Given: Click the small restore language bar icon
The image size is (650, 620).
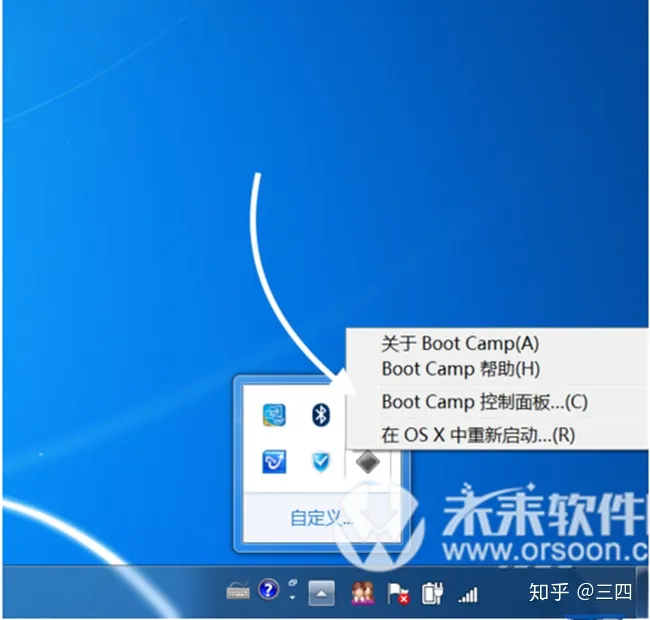Looking at the screenshot, I should [x=292, y=582].
